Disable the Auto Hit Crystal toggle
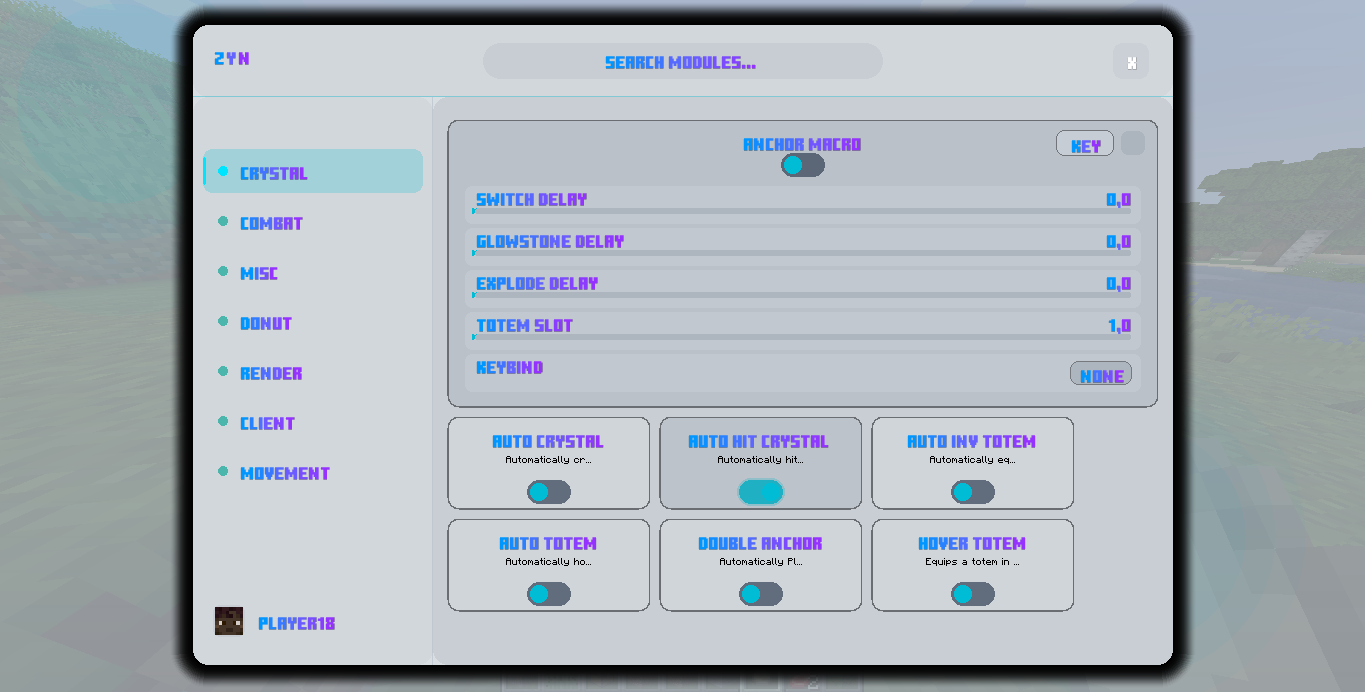1365x692 pixels. (760, 491)
